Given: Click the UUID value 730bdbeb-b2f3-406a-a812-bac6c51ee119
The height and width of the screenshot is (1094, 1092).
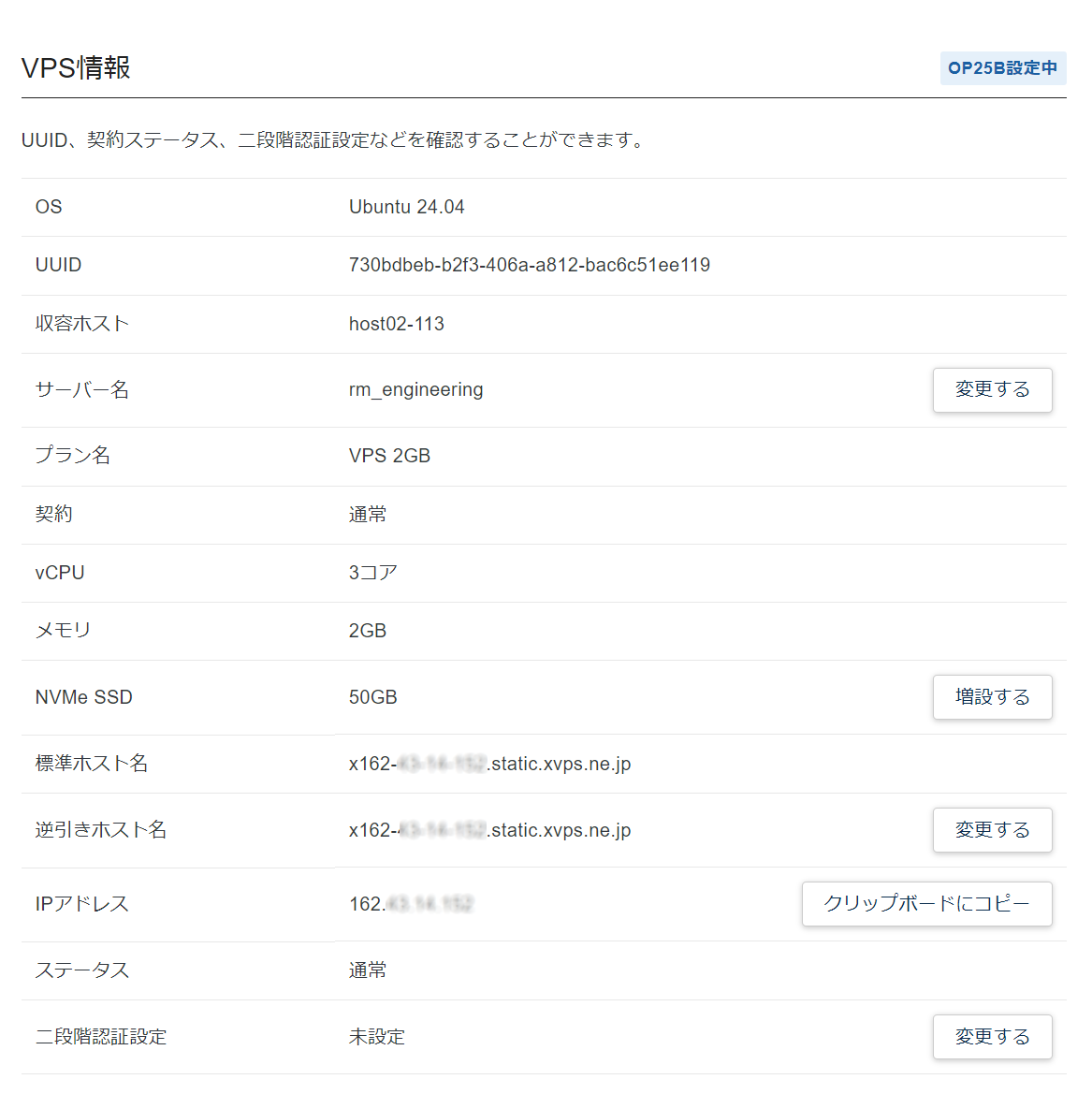Looking at the screenshot, I should pyautogui.click(x=529, y=265).
